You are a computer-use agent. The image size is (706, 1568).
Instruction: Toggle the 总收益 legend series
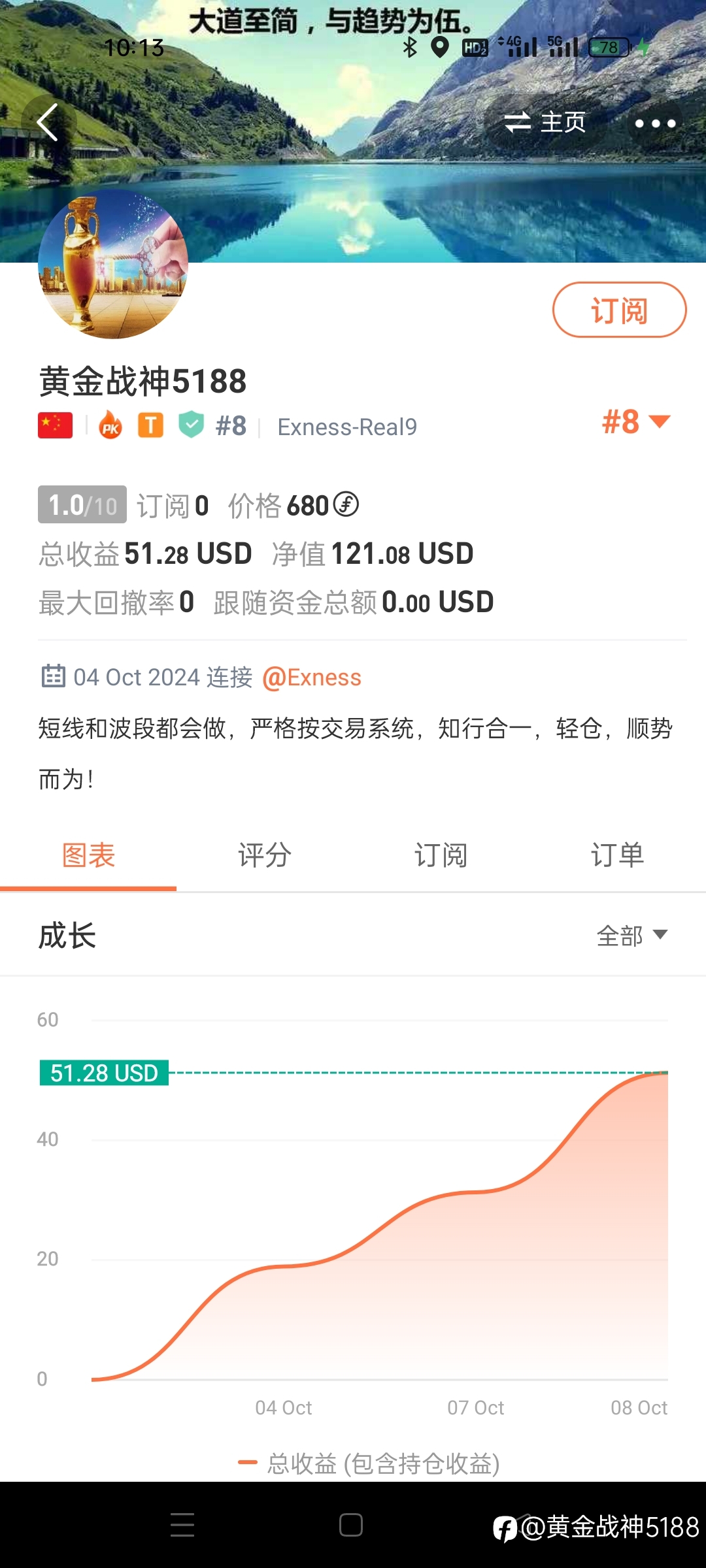click(369, 1463)
